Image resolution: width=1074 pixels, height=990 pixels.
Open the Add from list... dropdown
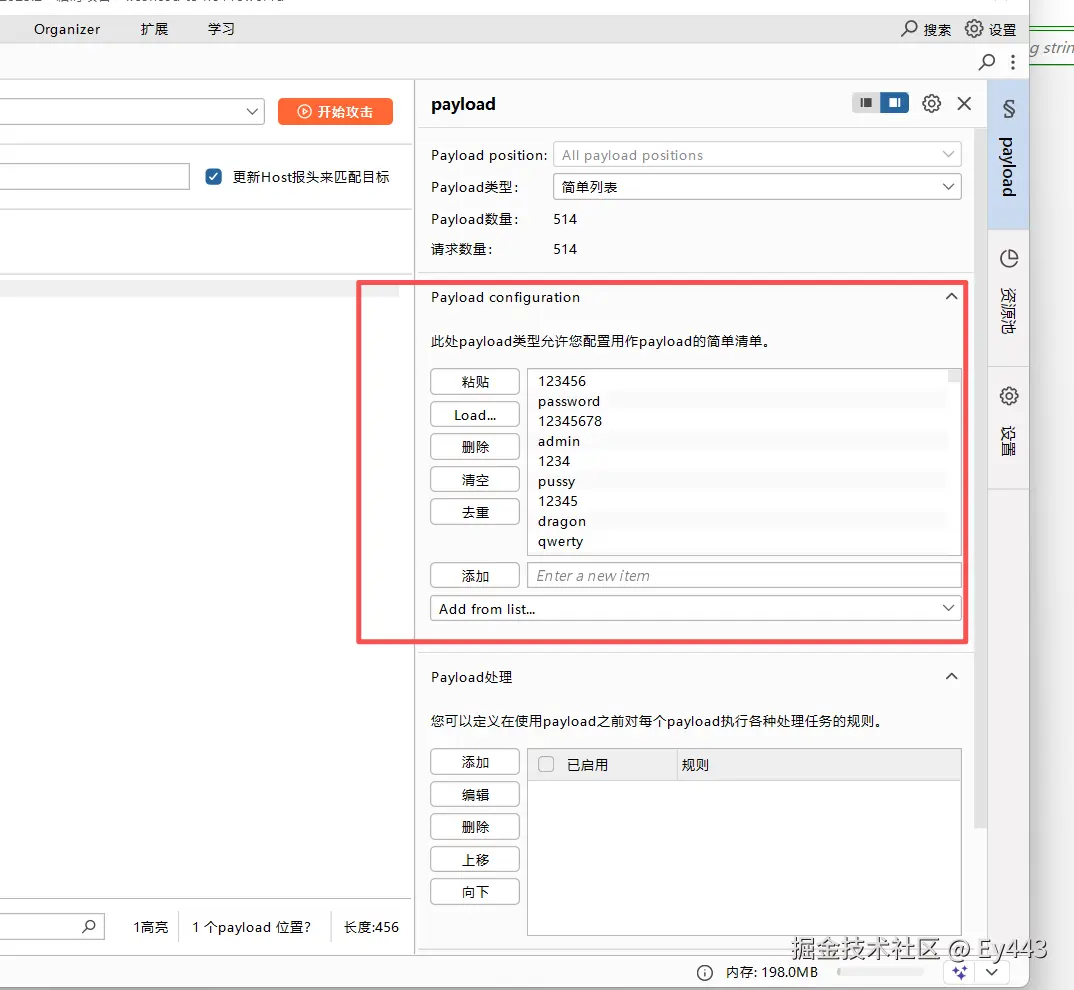[x=695, y=608]
